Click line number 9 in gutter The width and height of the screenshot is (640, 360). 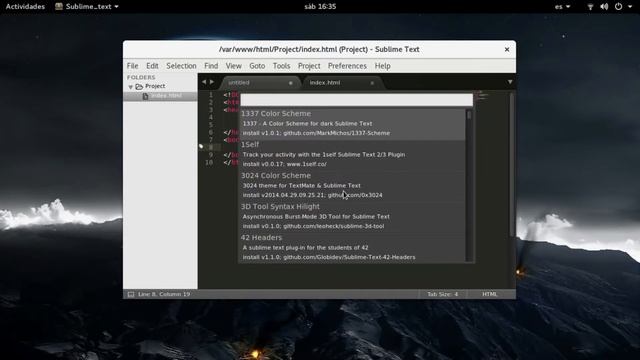point(211,155)
